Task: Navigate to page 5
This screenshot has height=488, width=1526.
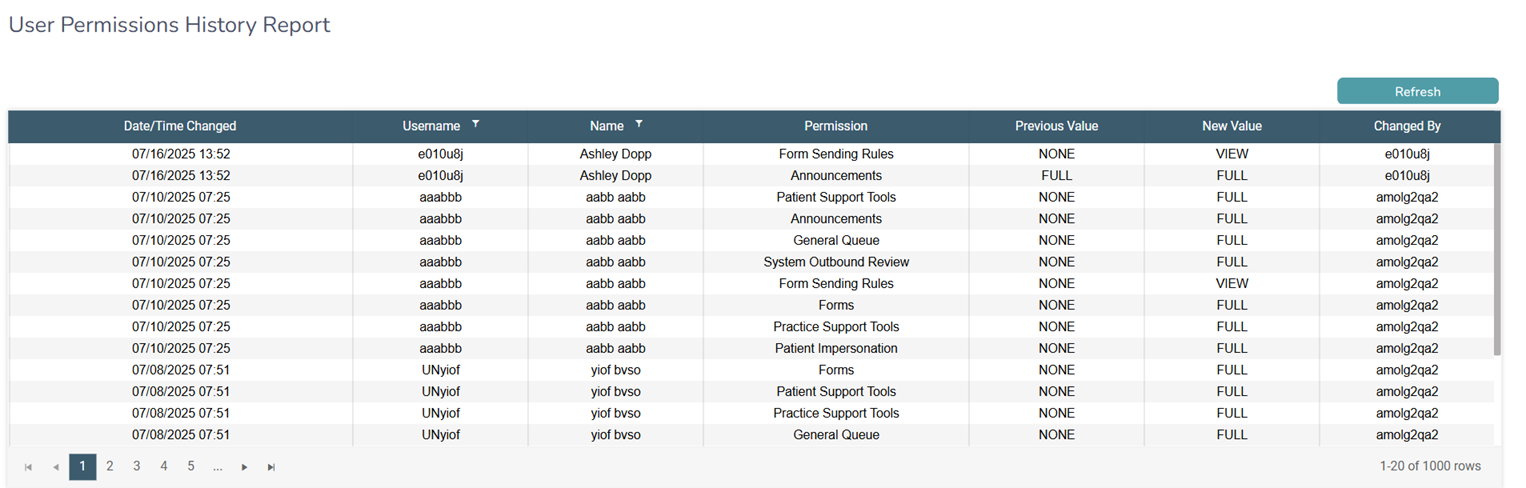Action: click(x=191, y=466)
